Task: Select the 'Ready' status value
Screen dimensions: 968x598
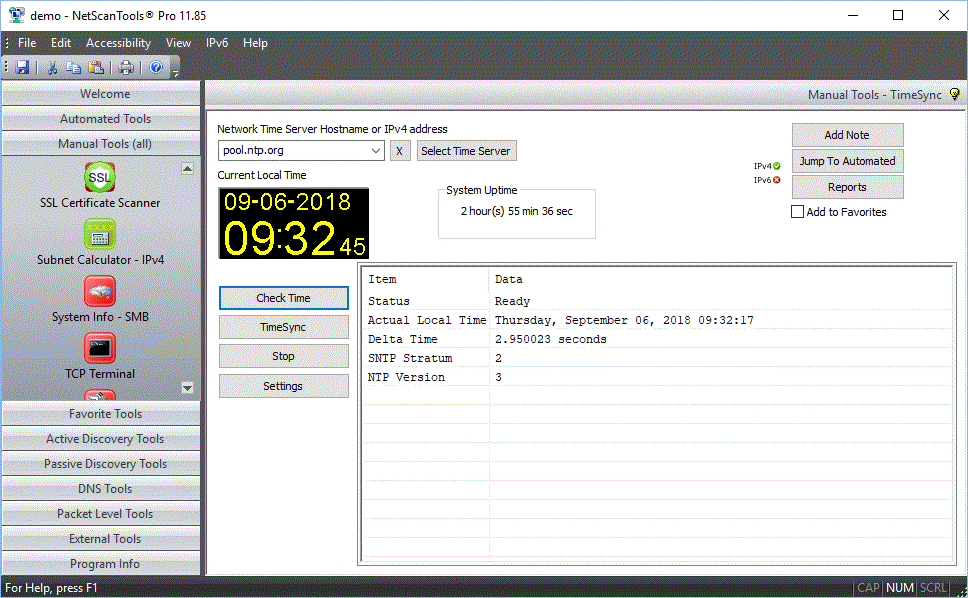Action: click(x=512, y=301)
